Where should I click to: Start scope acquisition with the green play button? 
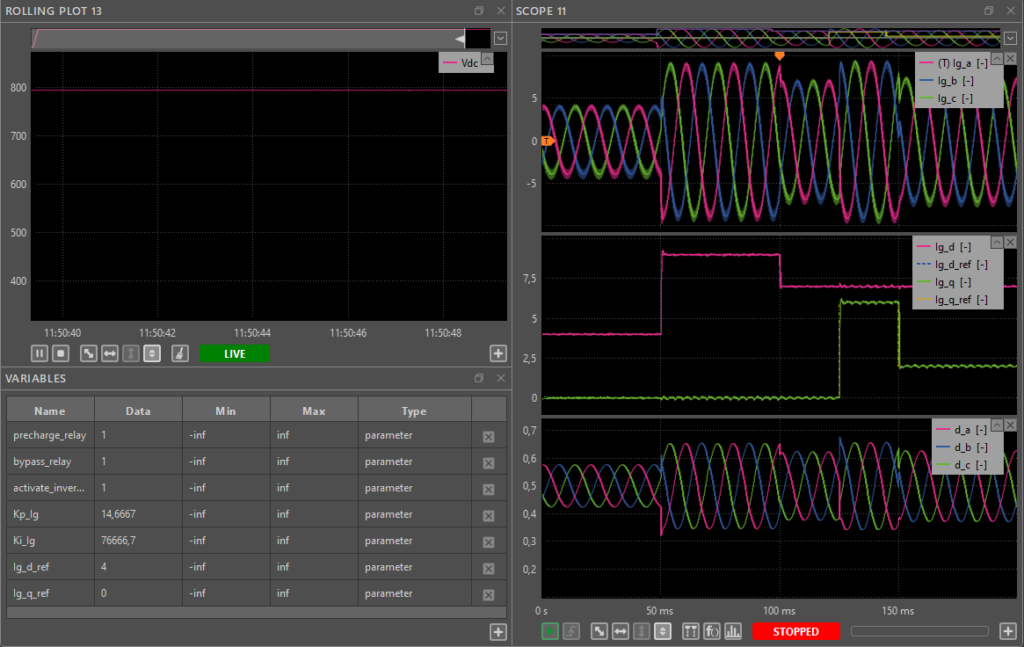(x=550, y=631)
